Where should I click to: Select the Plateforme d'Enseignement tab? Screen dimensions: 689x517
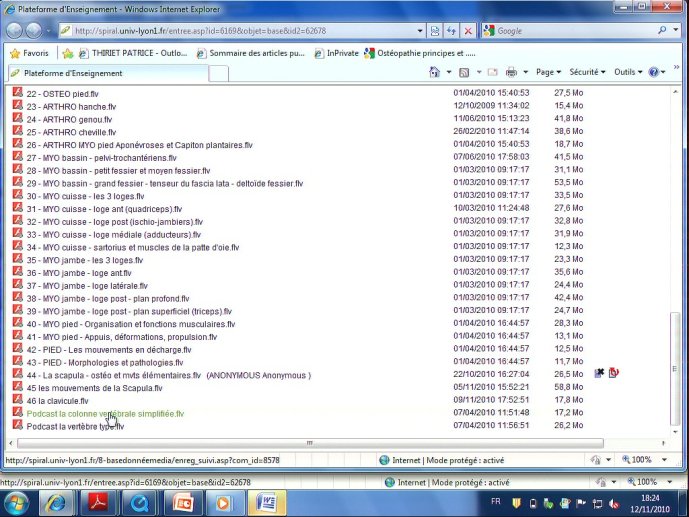[x=108, y=73]
